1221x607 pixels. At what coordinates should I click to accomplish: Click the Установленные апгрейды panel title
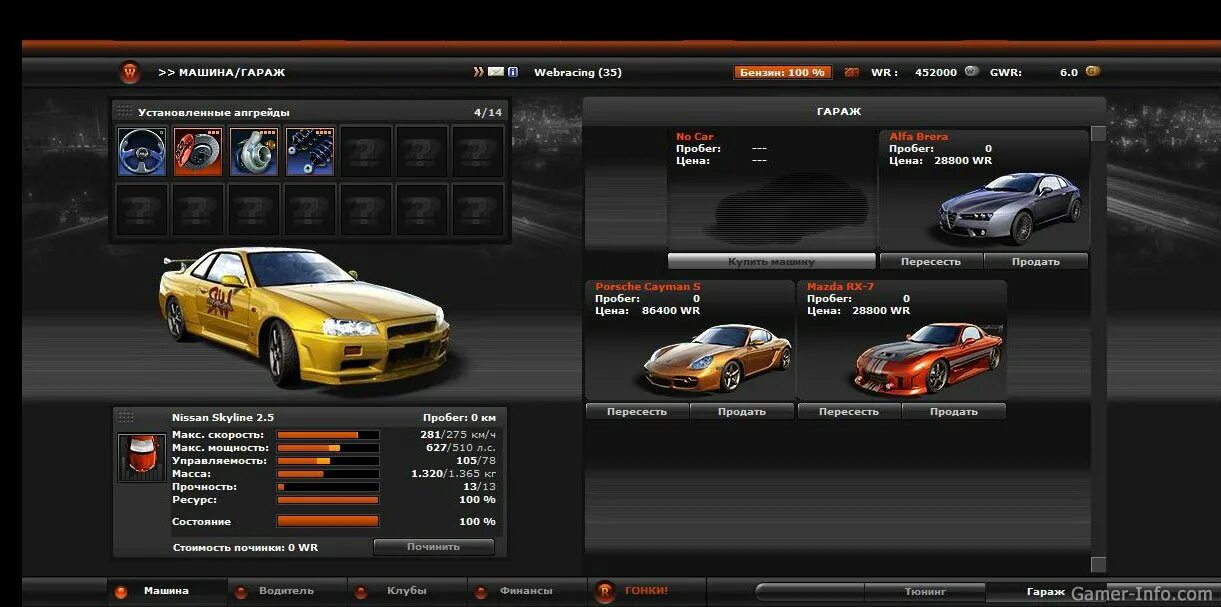pyautogui.click(x=214, y=112)
